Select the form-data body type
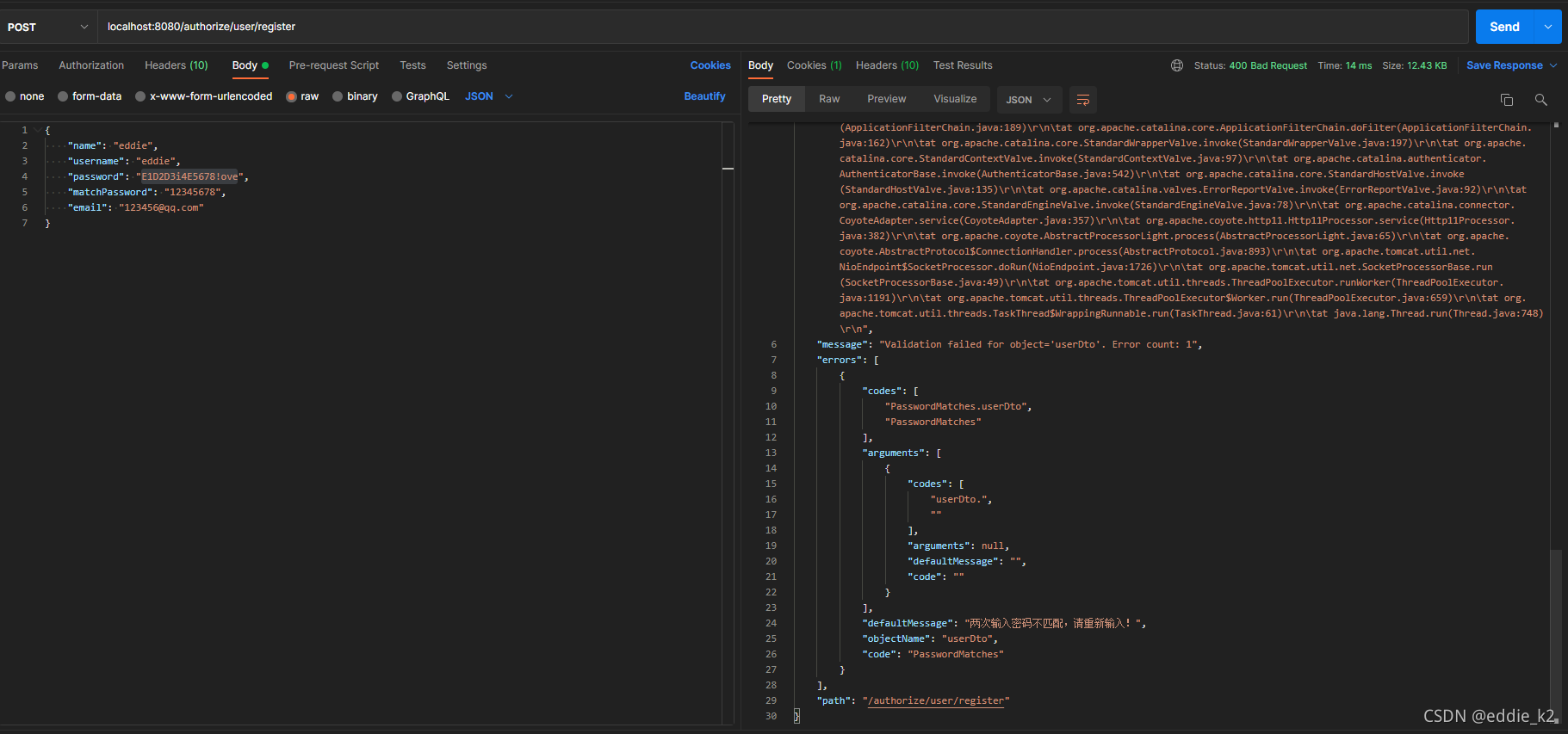Screen dimensions: 1568x734 (90, 96)
